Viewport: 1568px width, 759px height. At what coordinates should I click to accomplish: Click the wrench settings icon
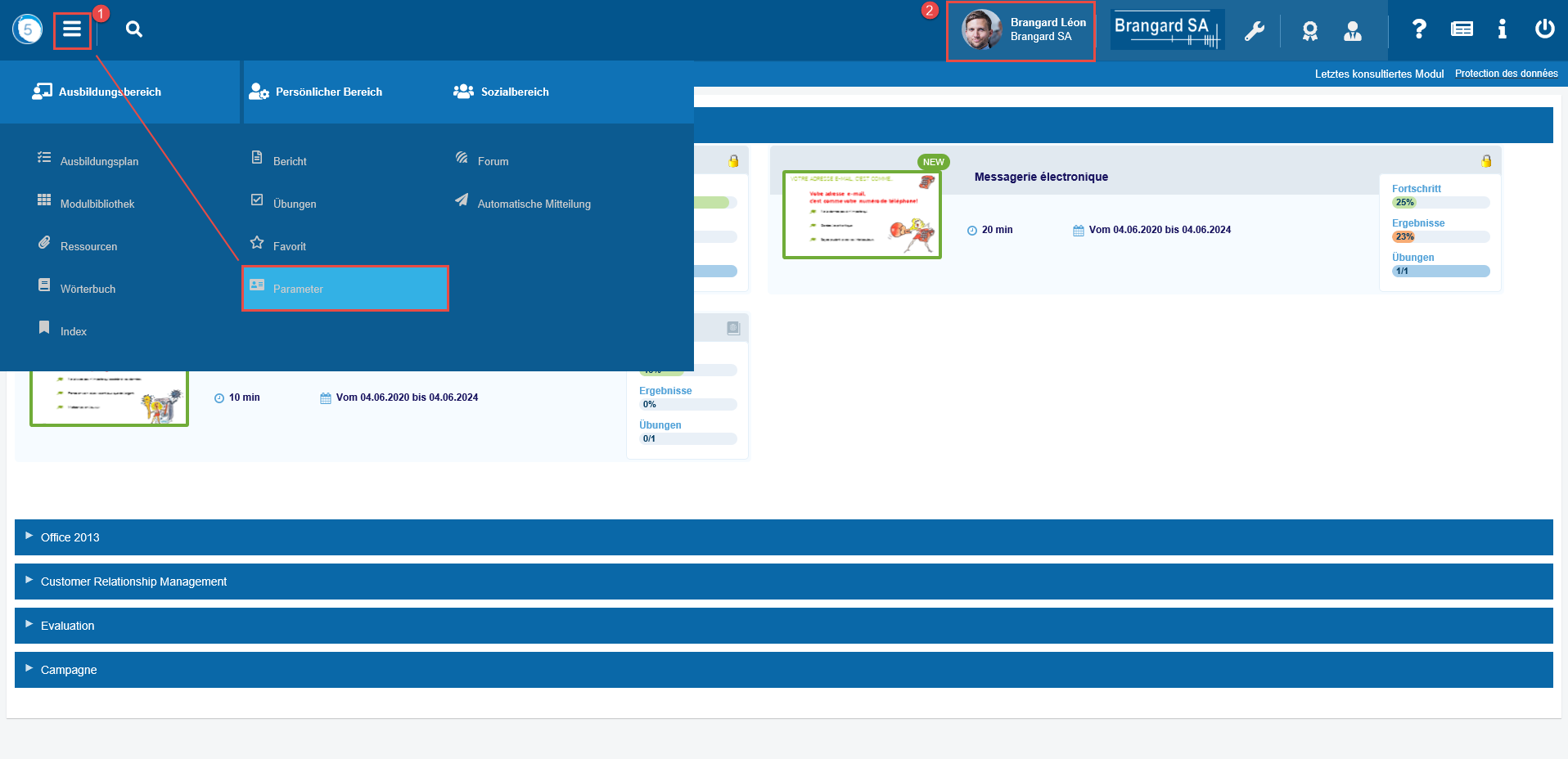point(1254,31)
